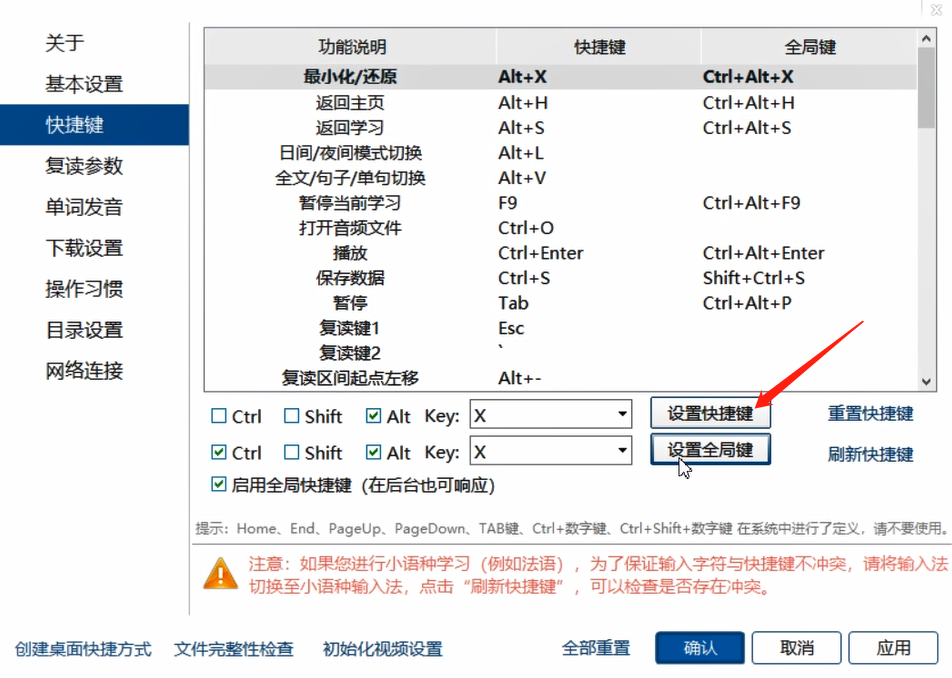Toggle the Ctrl checkbox in the second row
Viewport: 952px width, 678px height.
(x=218, y=451)
